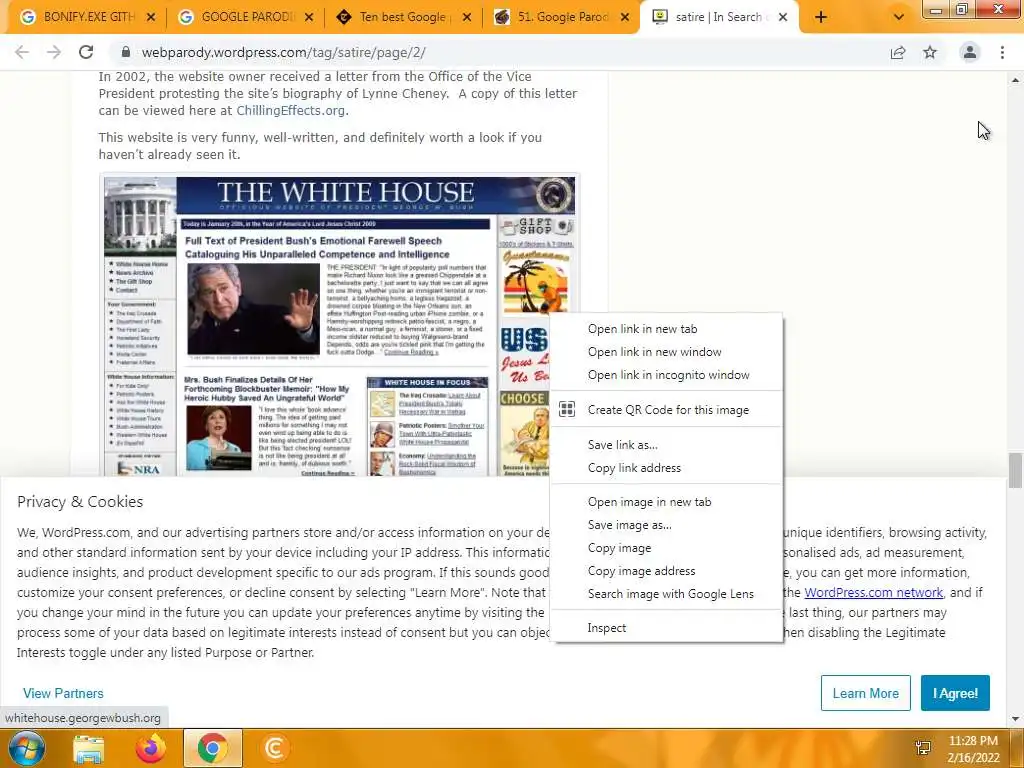Open a new tab with plus button

click(821, 18)
